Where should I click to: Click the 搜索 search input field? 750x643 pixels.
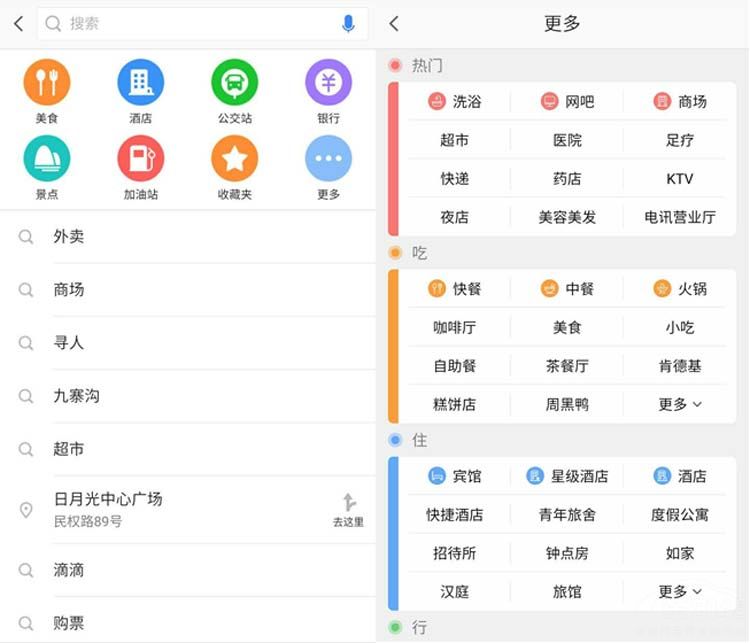point(190,24)
